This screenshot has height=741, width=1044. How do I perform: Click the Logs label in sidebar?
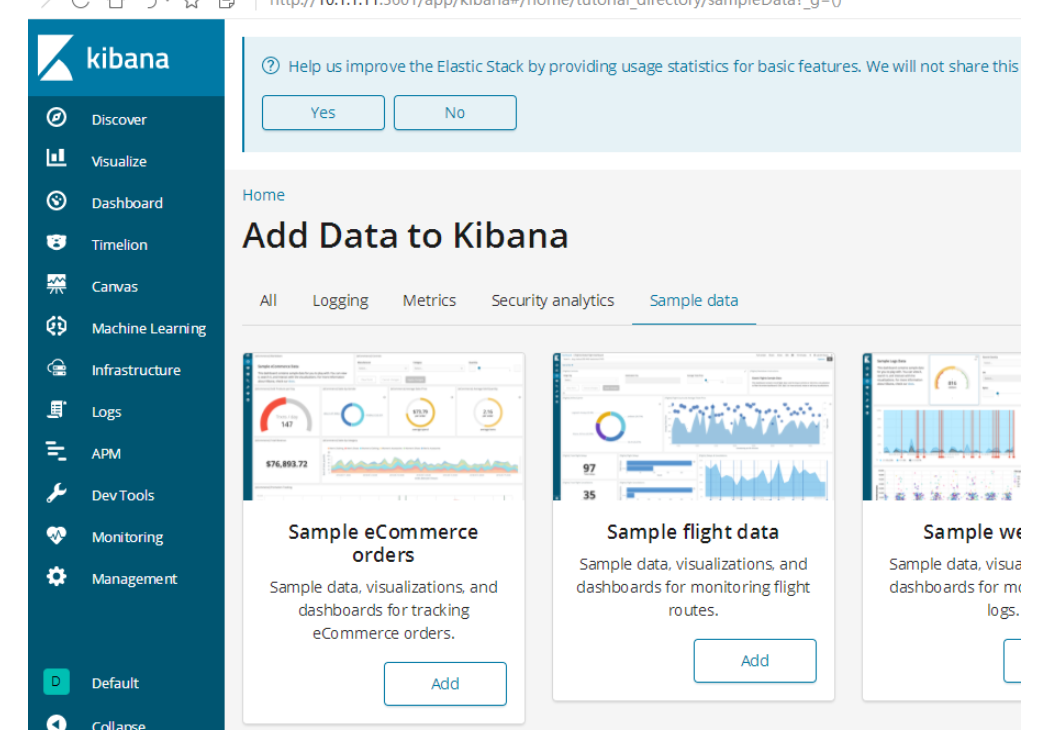click(x=107, y=412)
